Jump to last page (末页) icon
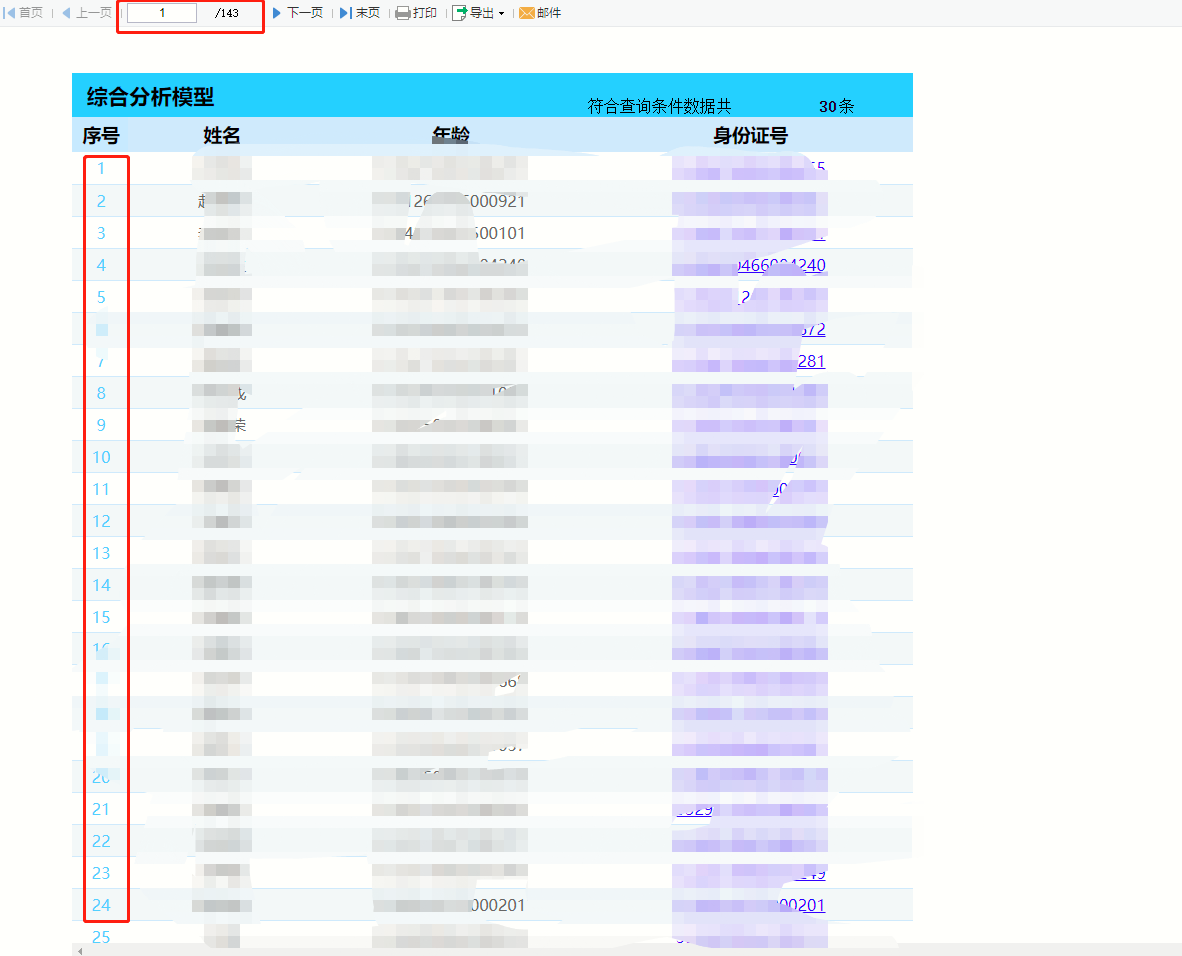Viewport: 1182px width, 956px height. point(346,13)
